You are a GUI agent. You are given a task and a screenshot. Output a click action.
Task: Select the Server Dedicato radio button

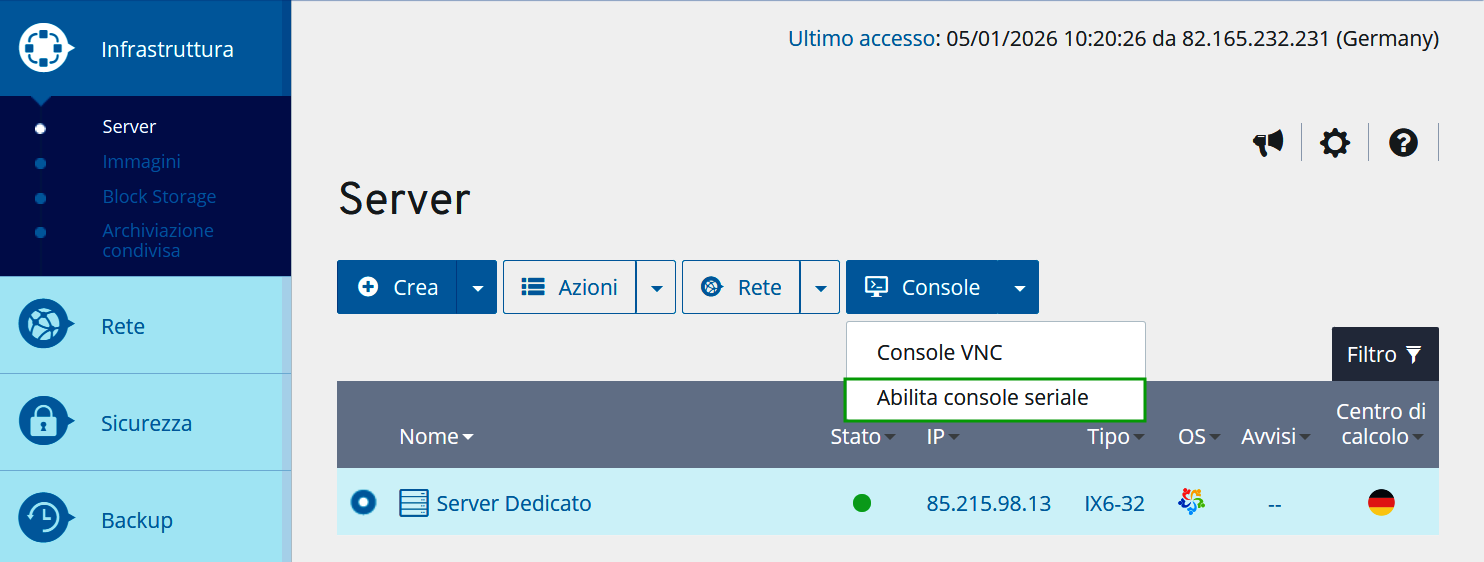pyautogui.click(x=362, y=502)
